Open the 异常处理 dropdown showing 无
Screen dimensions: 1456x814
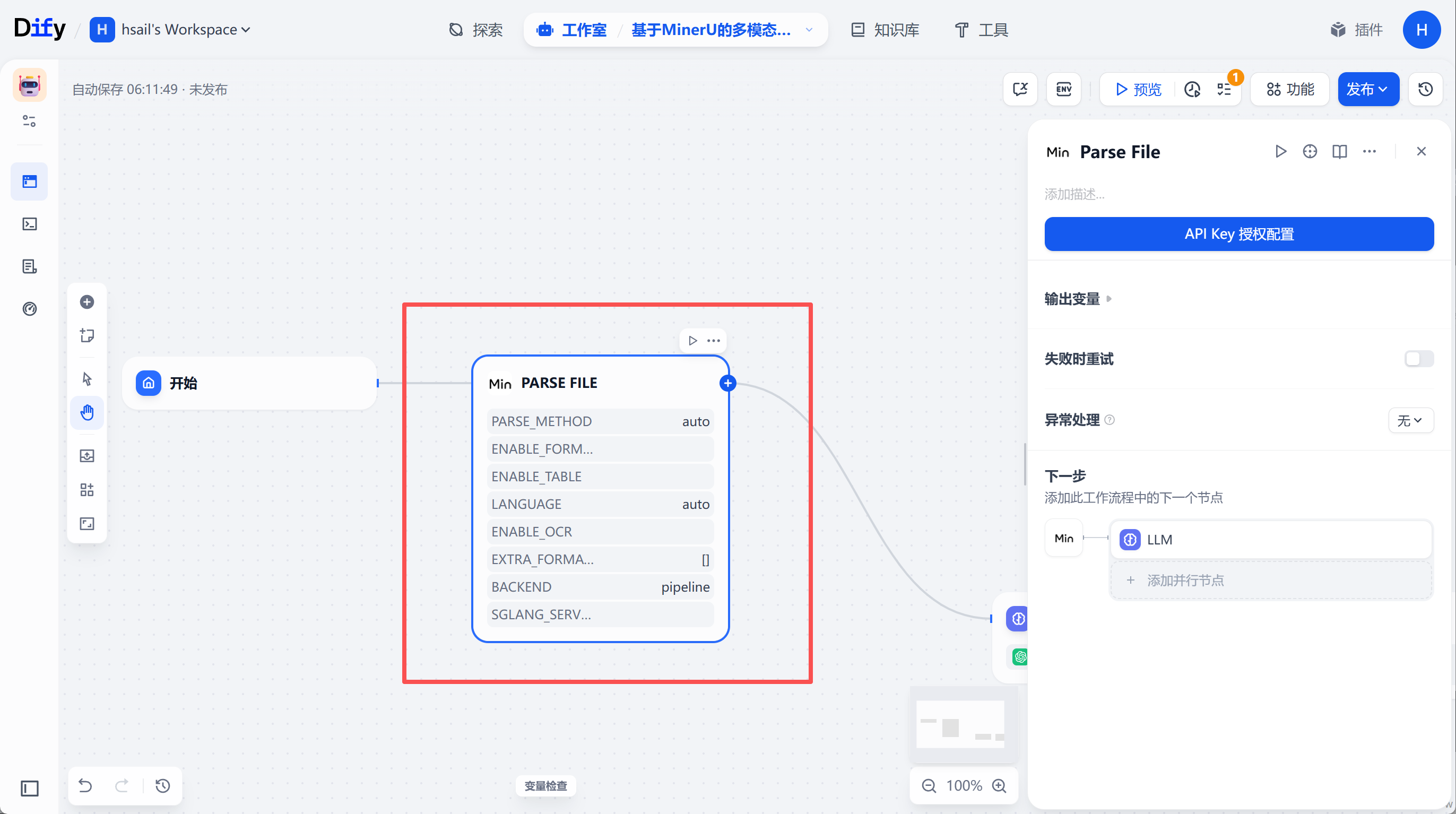click(x=1410, y=420)
